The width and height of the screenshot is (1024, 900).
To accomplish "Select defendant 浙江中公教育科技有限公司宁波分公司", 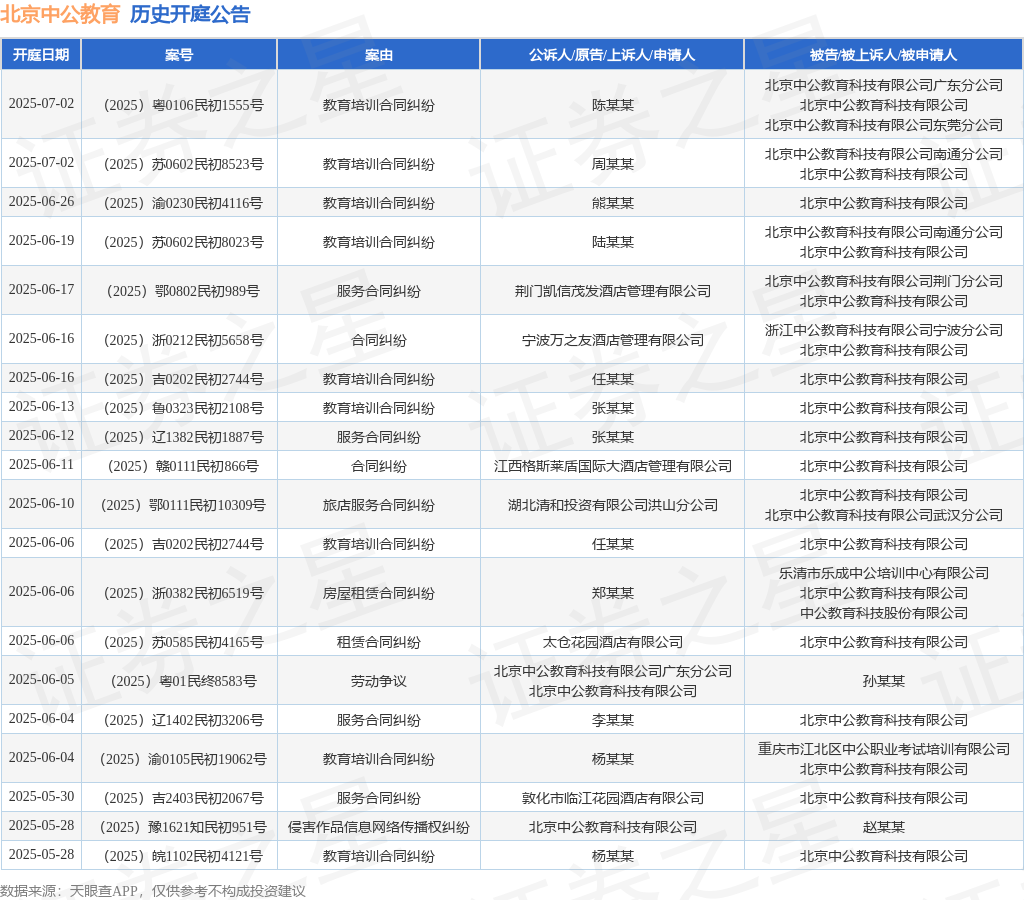I will pyautogui.click(x=884, y=330).
